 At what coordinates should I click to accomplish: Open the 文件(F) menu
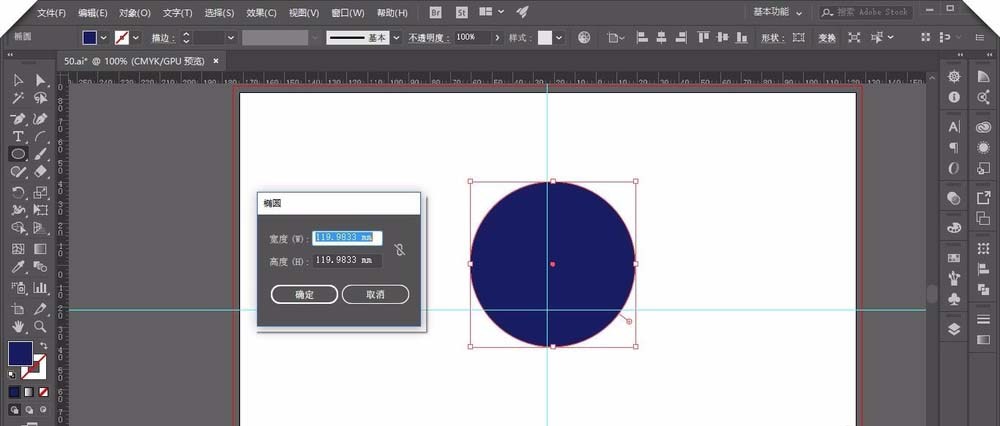pyautogui.click(x=51, y=13)
